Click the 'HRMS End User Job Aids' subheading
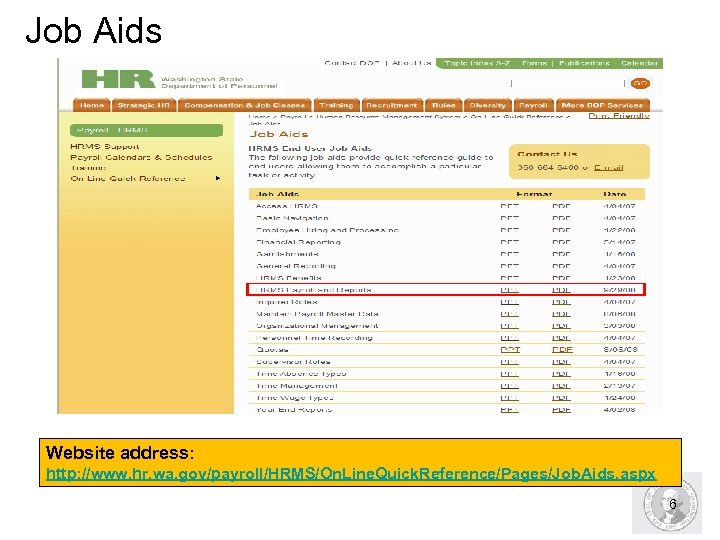Viewport: 720px width, 540px height. click(310, 148)
